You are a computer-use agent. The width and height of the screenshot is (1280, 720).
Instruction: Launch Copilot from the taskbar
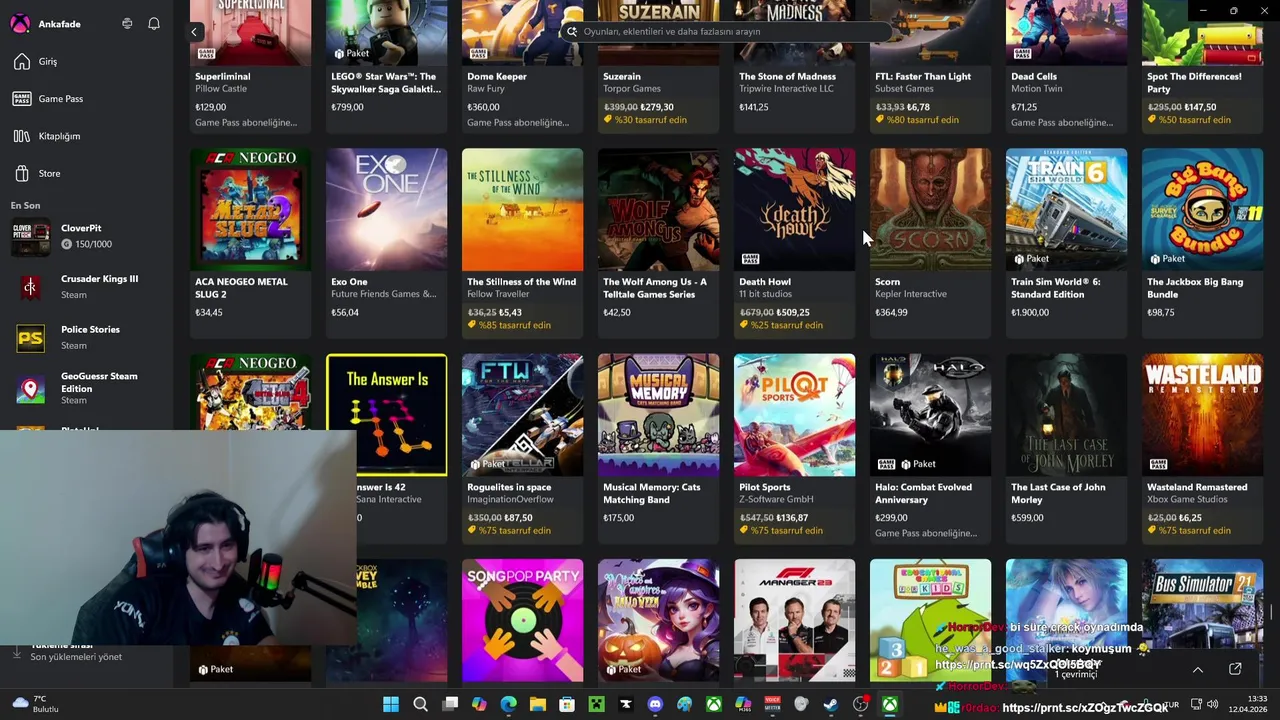tap(479, 704)
